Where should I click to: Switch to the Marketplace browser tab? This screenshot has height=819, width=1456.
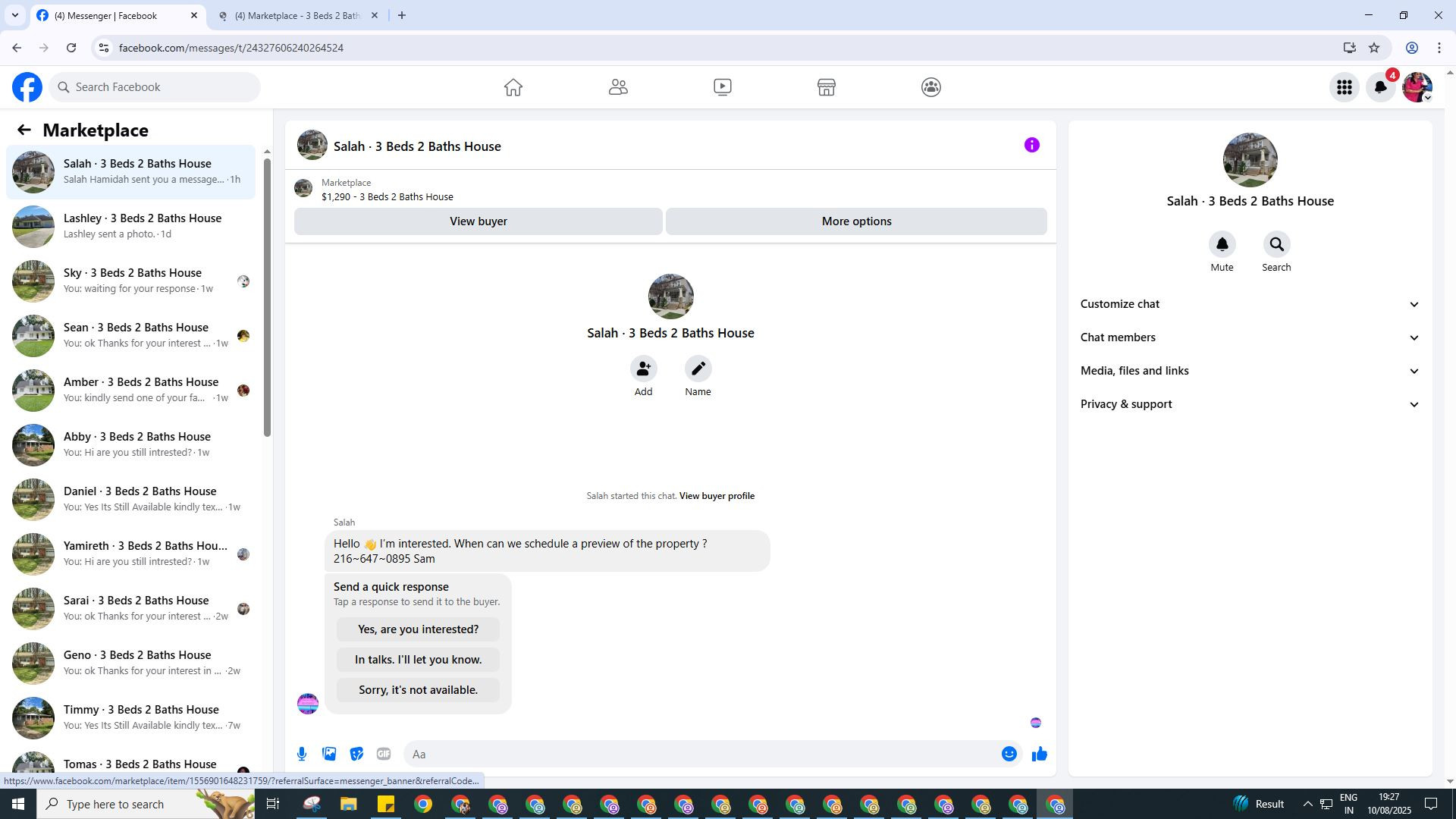[297, 15]
